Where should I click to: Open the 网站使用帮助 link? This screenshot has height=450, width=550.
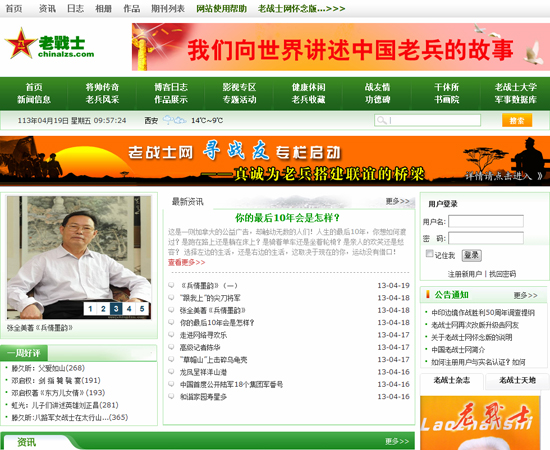coord(221,8)
